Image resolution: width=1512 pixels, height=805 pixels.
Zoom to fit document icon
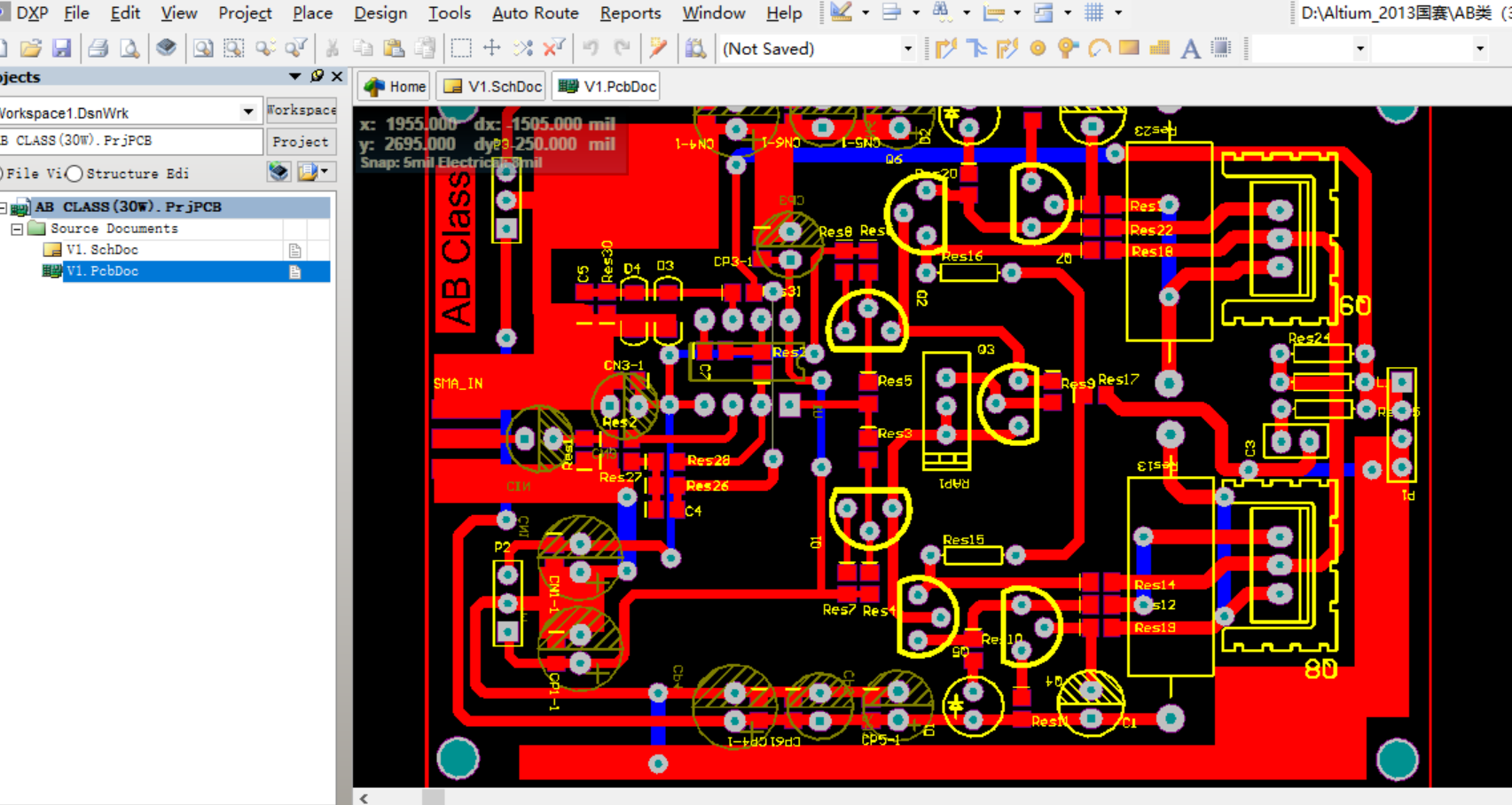pos(203,48)
